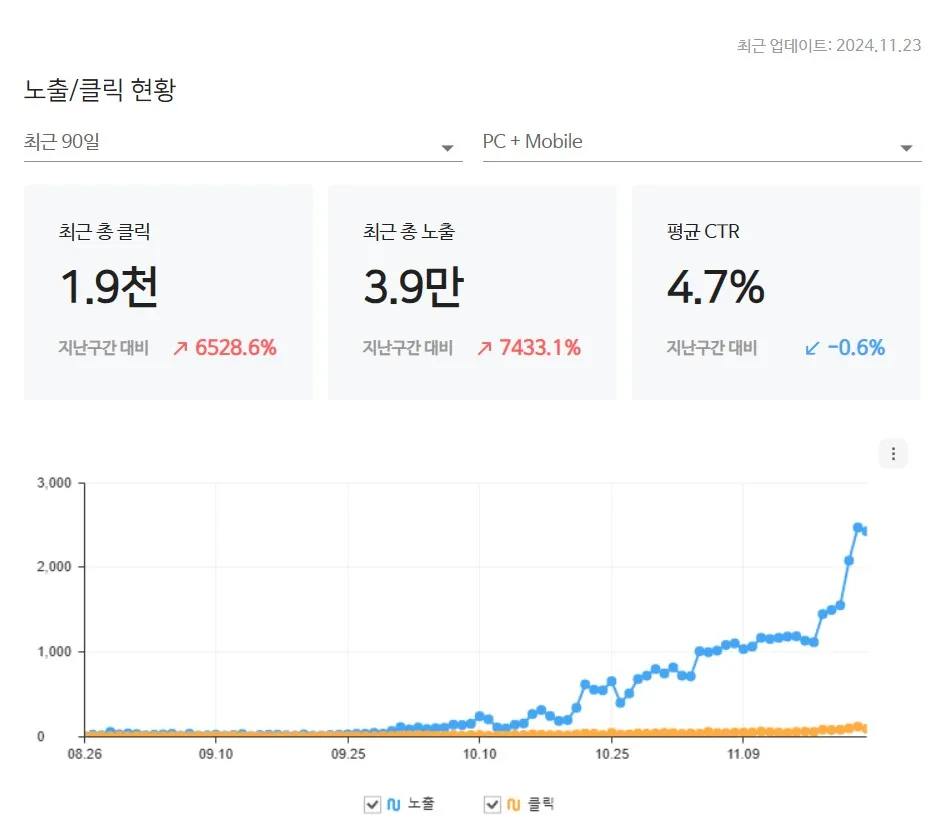Click the 1.9천 total clicks figure
This screenshot has height=835, width=946.
[x=112, y=287]
